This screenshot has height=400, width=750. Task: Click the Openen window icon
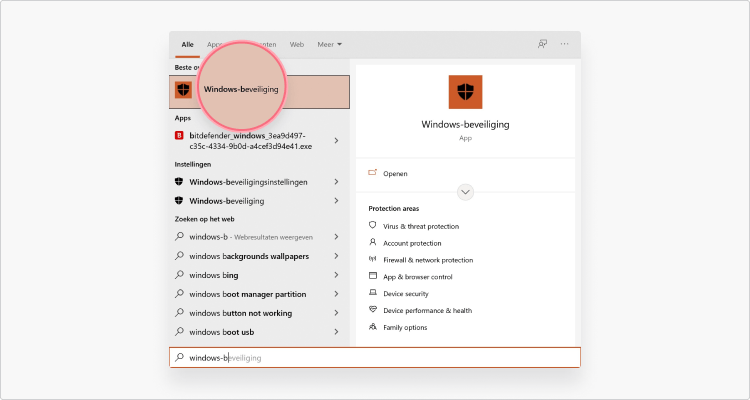point(373,173)
